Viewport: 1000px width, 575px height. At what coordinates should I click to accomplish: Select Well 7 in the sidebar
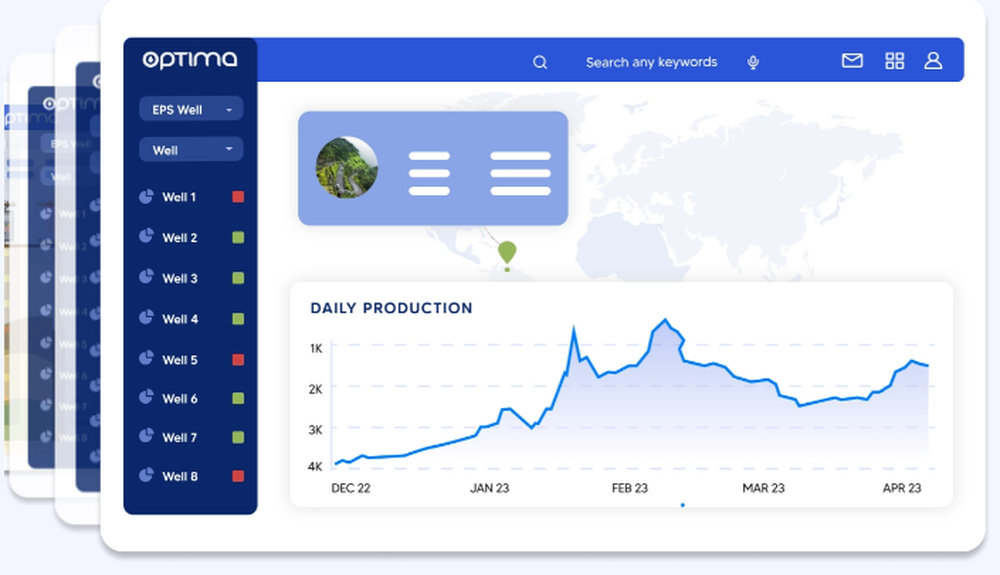[x=180, y=438]
